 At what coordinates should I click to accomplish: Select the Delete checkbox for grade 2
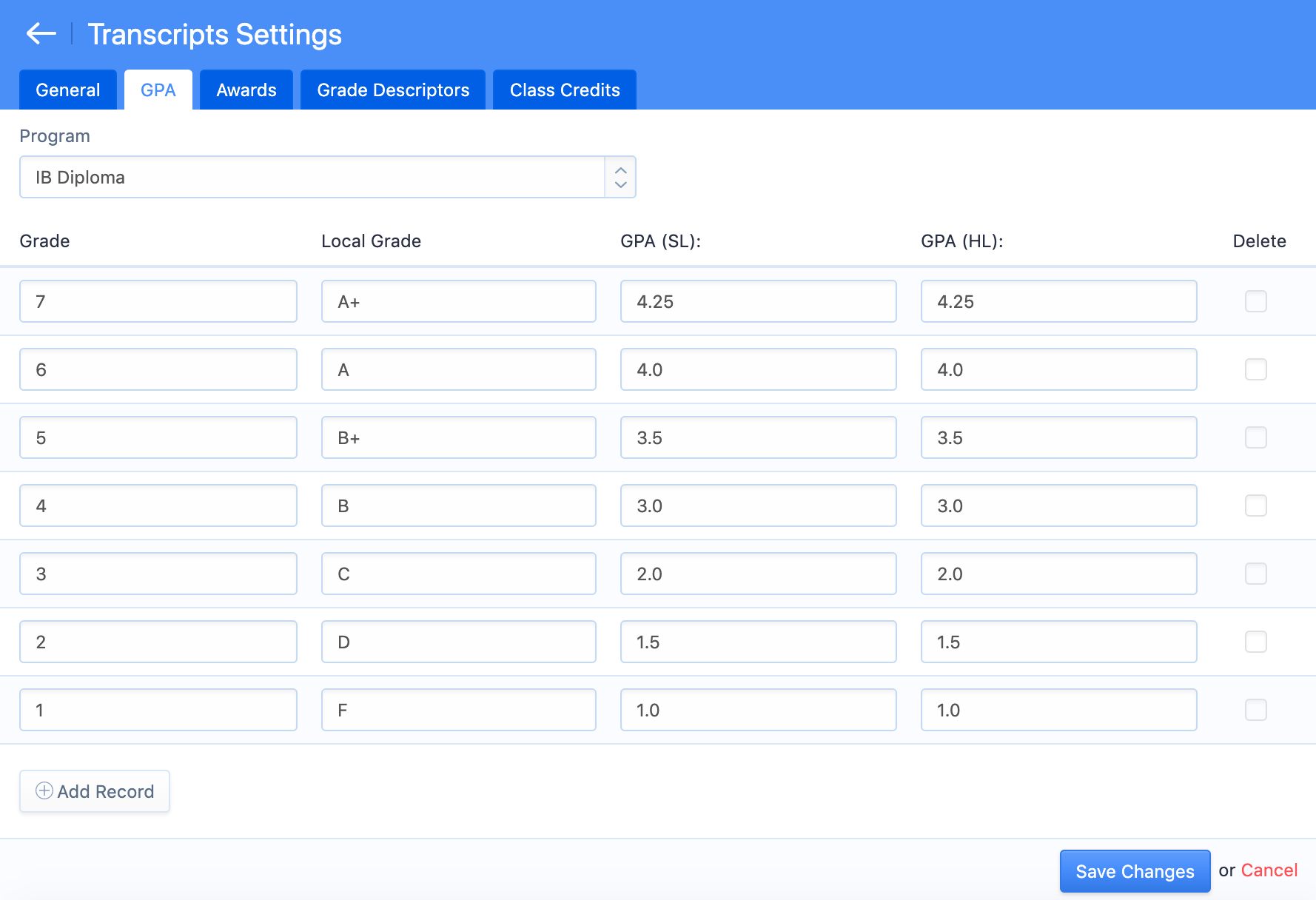[1256, 642]
